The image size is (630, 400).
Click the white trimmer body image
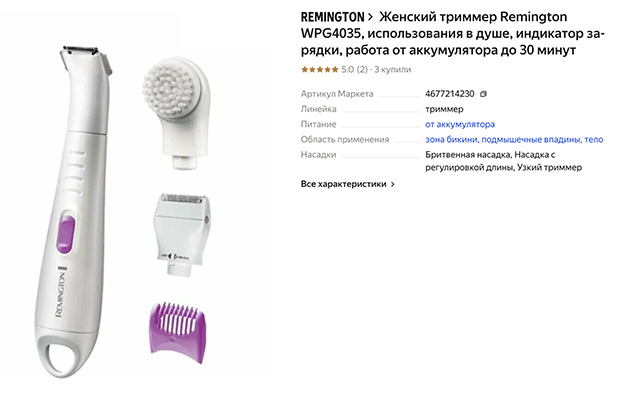click(74, 211)
